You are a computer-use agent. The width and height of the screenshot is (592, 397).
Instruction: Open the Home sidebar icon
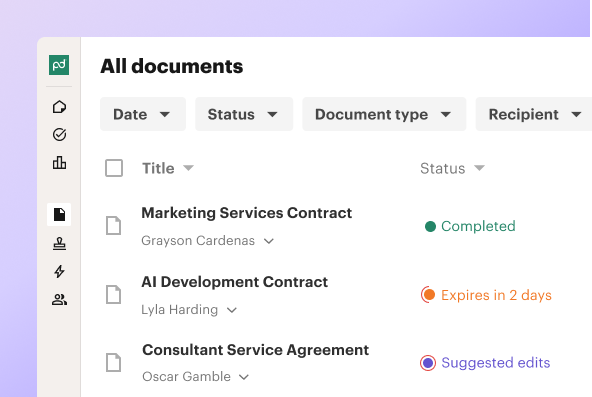click(x=59, y=107)
